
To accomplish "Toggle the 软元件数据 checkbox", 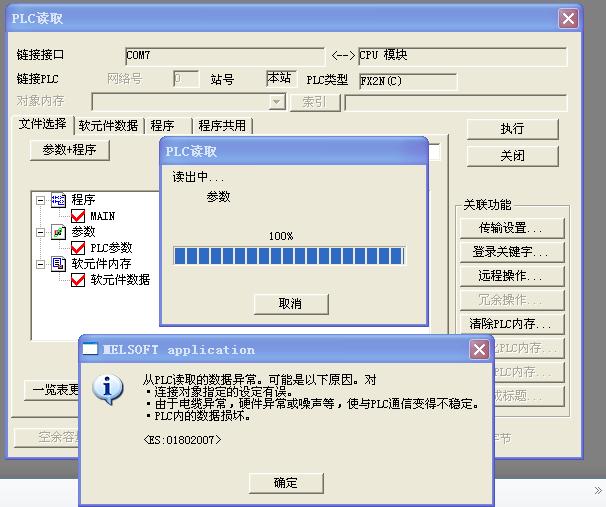I will (79, 280).
